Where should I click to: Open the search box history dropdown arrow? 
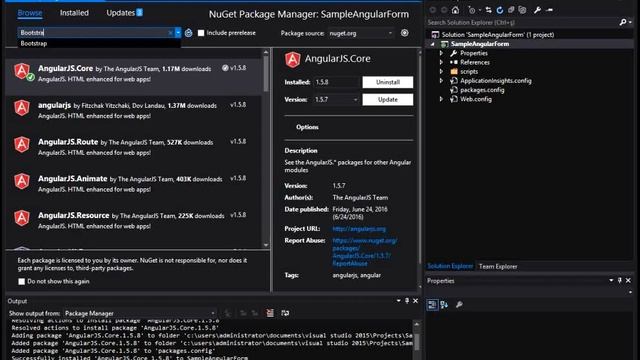point(178,33)
